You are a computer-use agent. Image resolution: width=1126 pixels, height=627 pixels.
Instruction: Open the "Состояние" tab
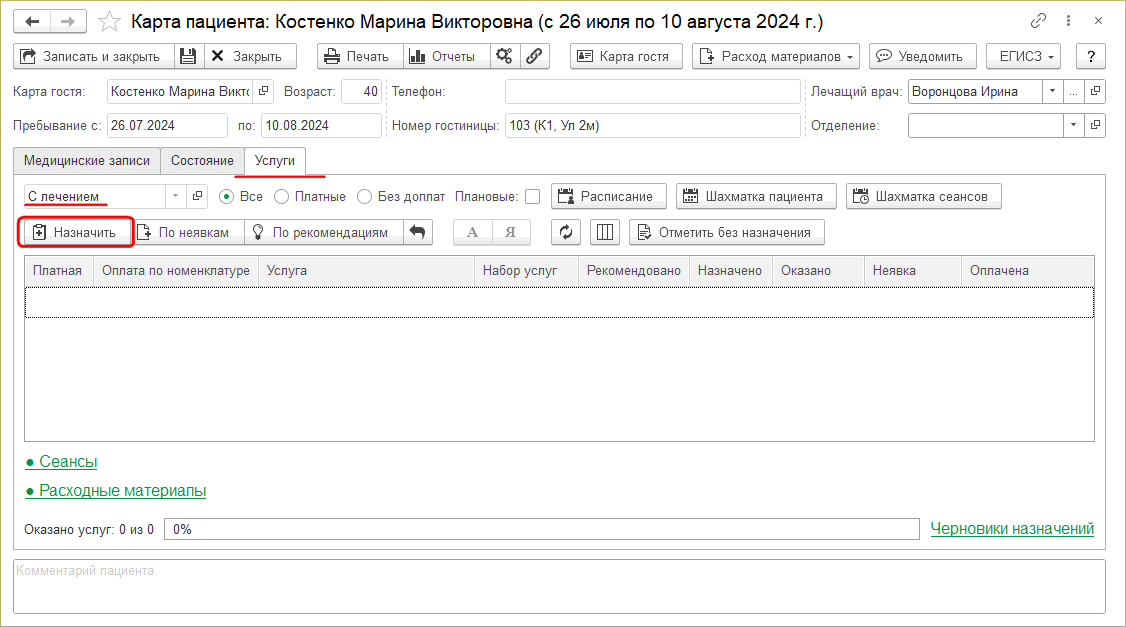[x=202, y=160]
